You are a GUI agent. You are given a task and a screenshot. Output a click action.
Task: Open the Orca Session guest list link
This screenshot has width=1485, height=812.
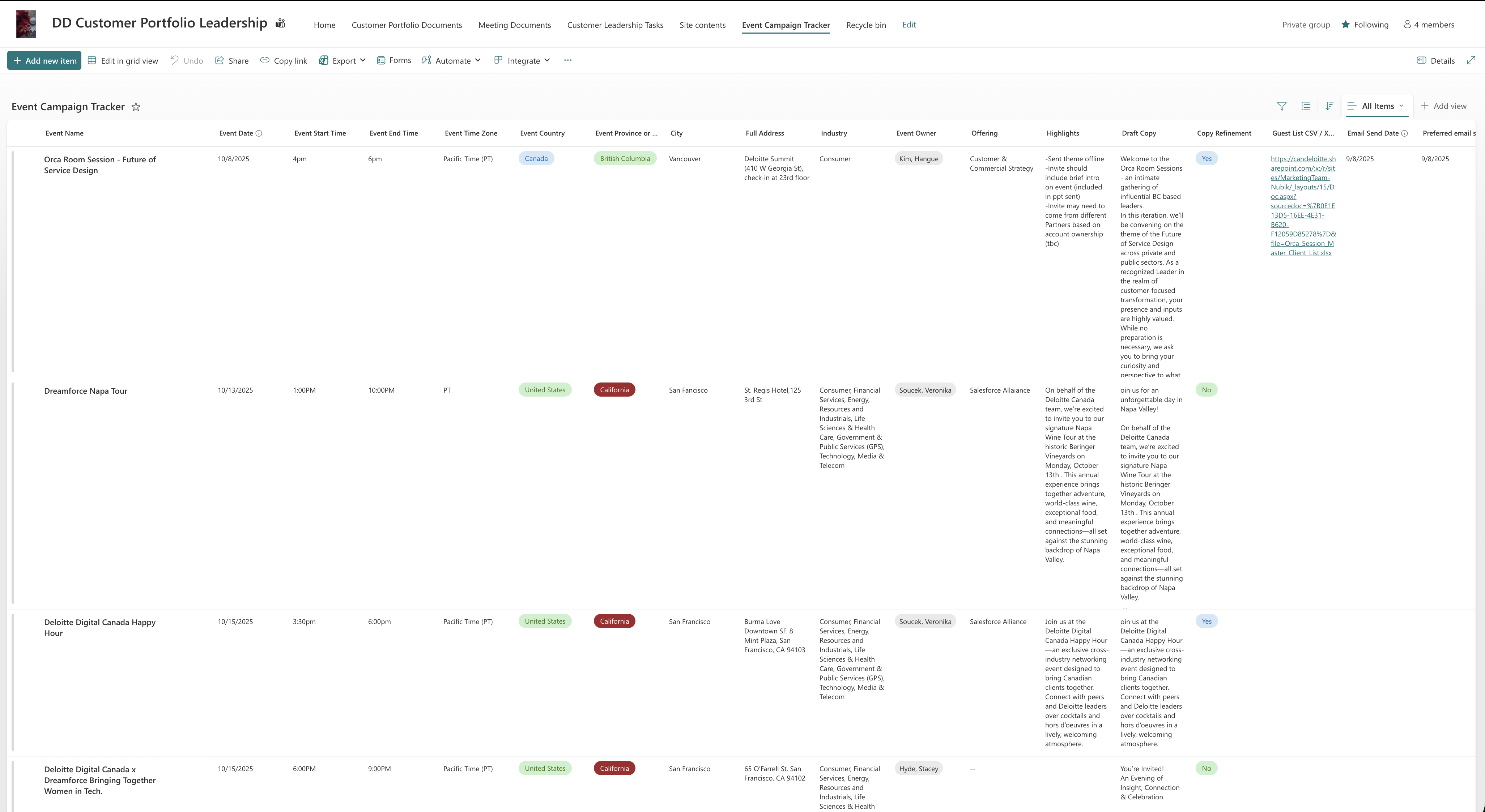[1303, 206]
